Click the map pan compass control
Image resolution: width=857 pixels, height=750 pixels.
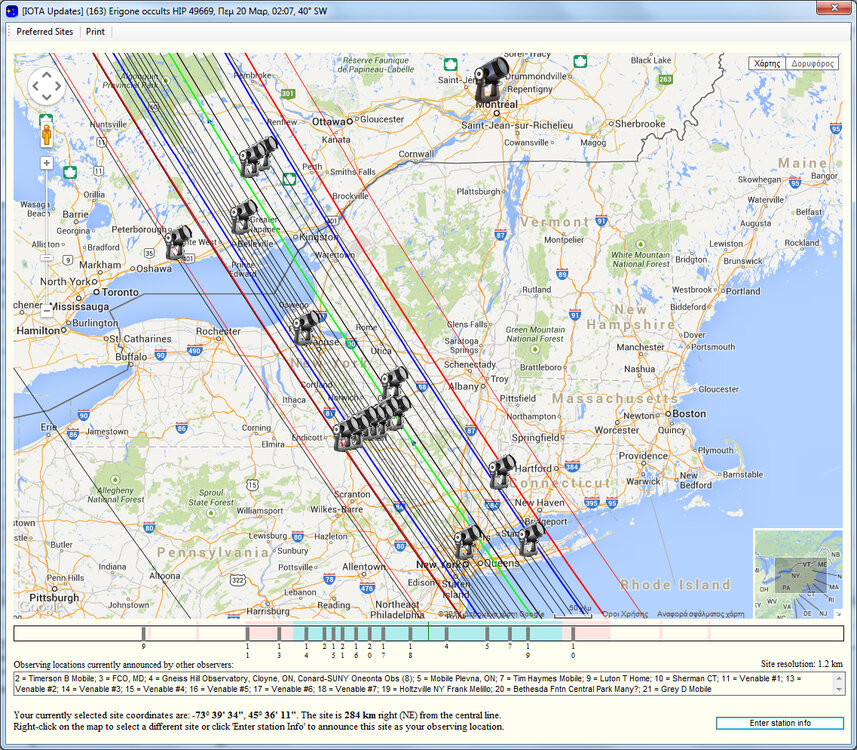[x=45, y=87]
